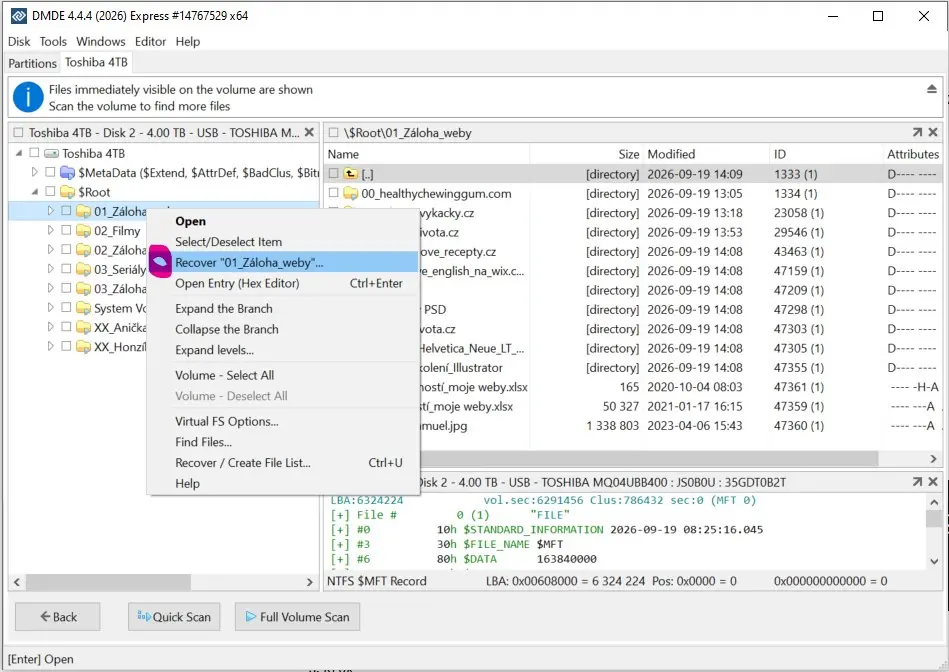Sort file list by Name column
Image resolution: width=949 pixels, height=672 pixels.
427,154
